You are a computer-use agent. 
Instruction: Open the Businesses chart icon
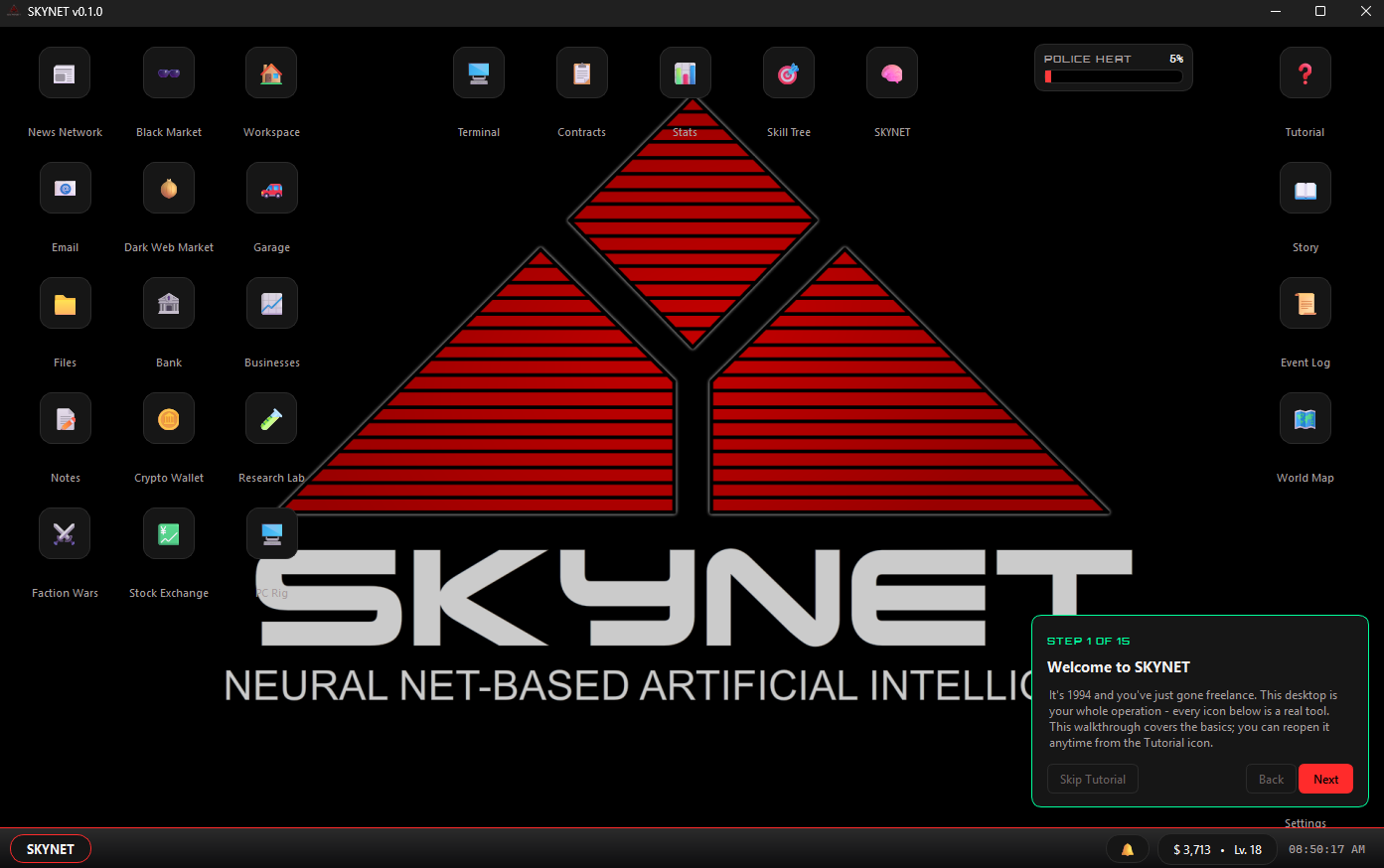tap(272, 304)
